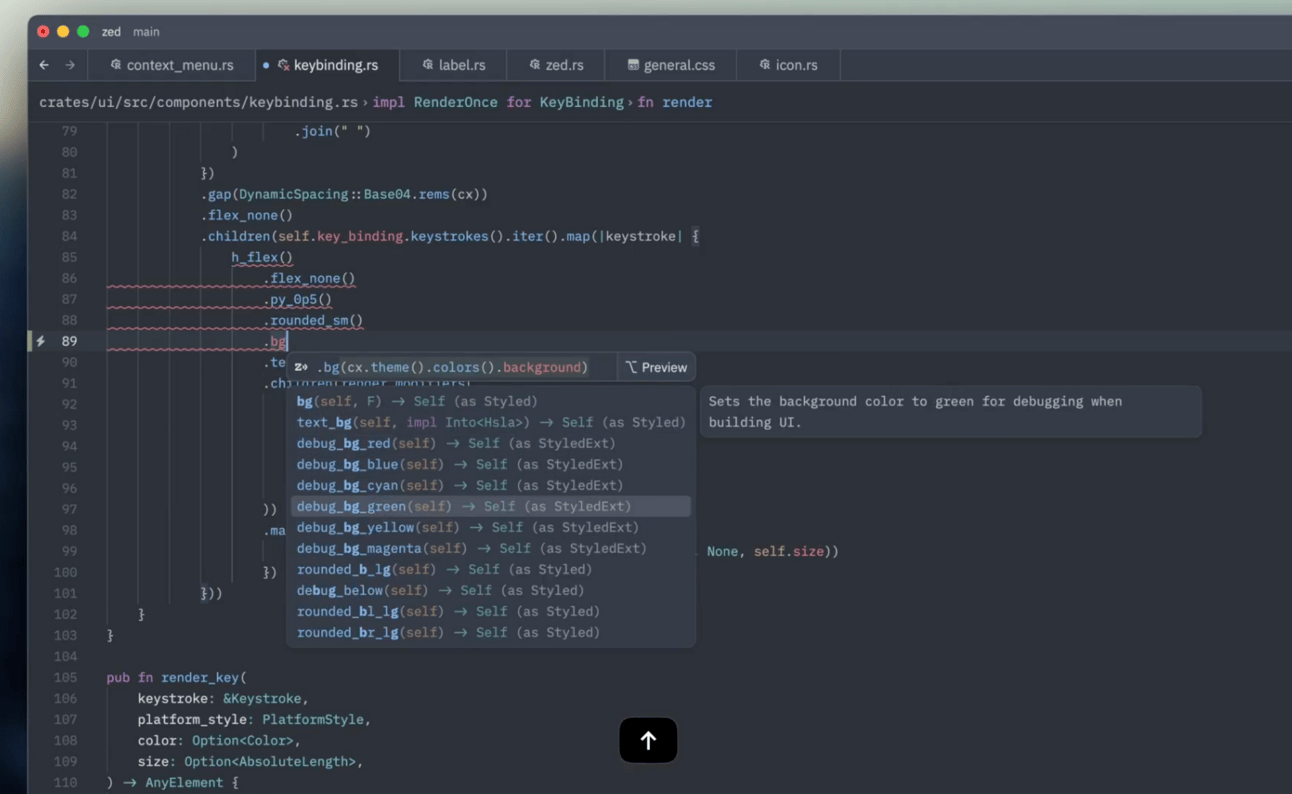Open the label.rs tab
1292x794 pixels.
(453, 65)
